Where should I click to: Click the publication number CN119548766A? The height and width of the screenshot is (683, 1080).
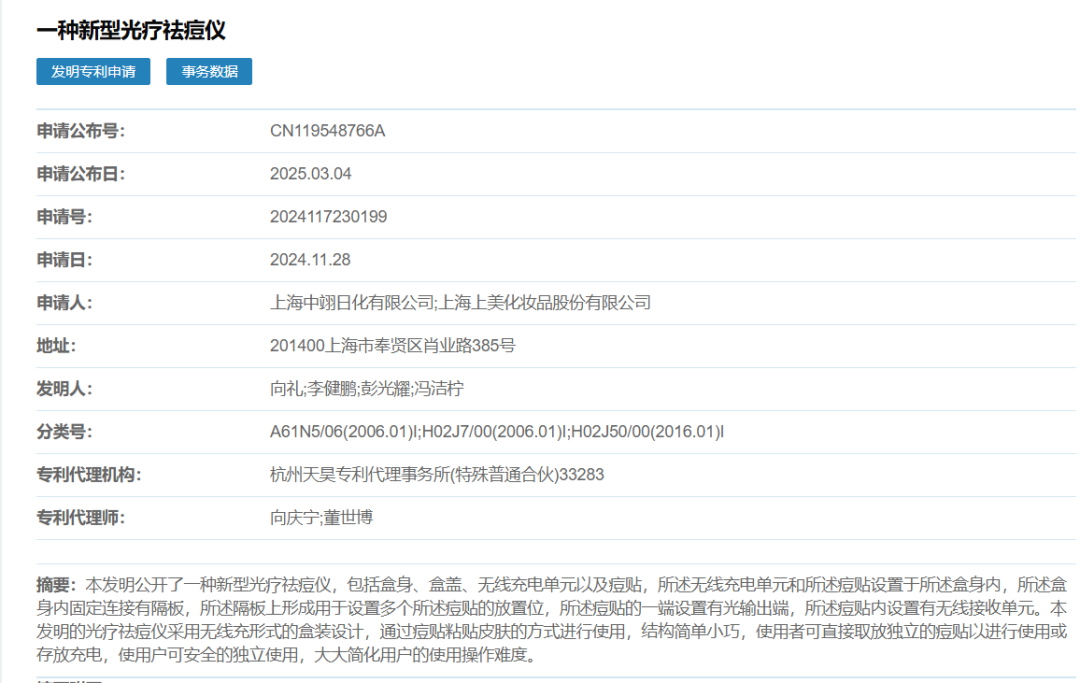pyautogui.click(x=327, y=131)
